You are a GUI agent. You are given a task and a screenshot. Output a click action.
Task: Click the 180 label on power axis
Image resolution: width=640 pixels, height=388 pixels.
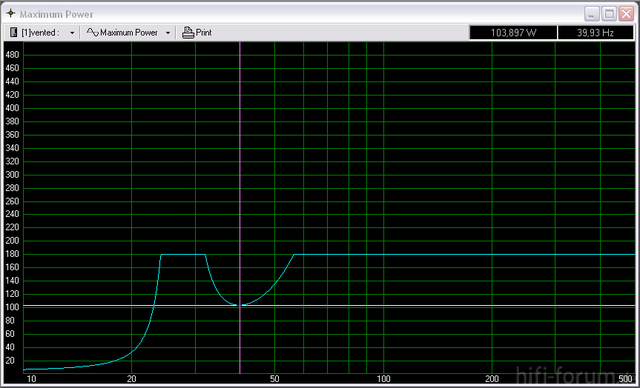pyautogui.click(x=12, y=254)
